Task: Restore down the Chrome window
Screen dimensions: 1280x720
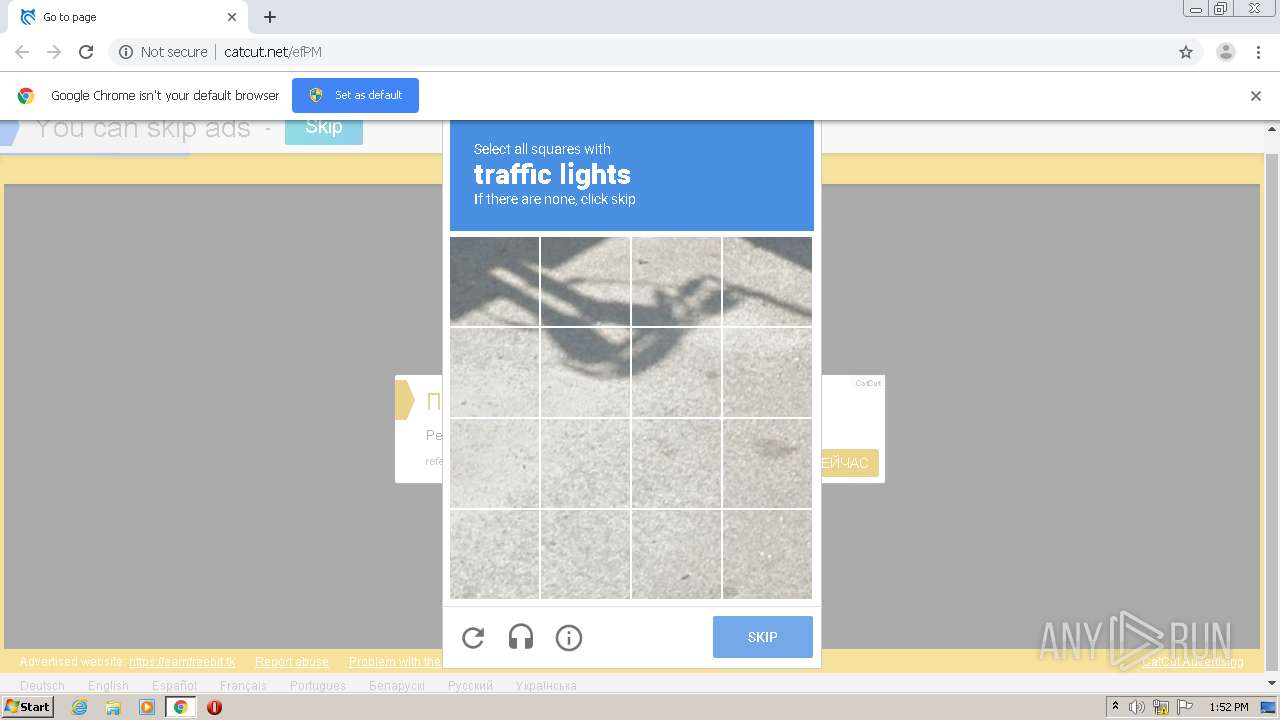Action: (1221, 8)
